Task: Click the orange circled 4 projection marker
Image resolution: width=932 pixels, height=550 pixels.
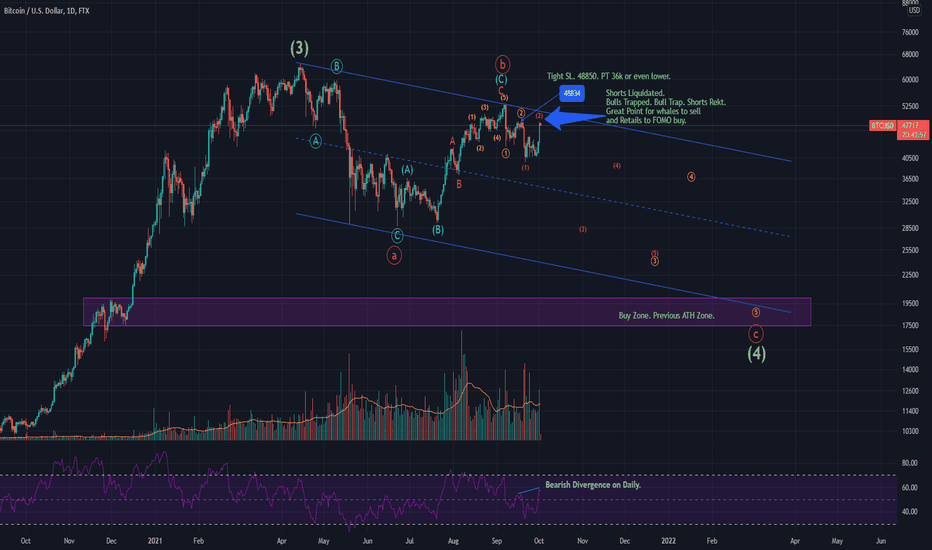Action: pos(691,177)
